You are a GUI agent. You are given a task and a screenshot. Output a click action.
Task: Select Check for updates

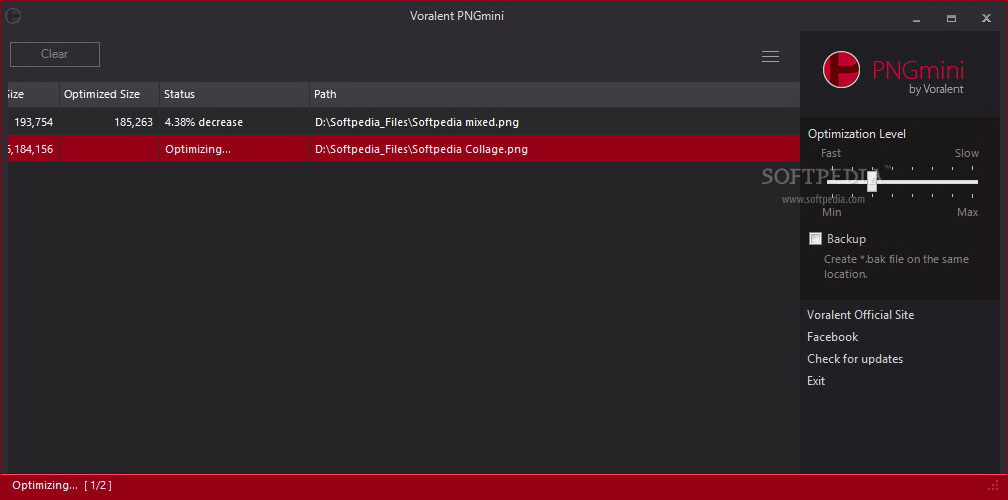click(x=855, y=359)
